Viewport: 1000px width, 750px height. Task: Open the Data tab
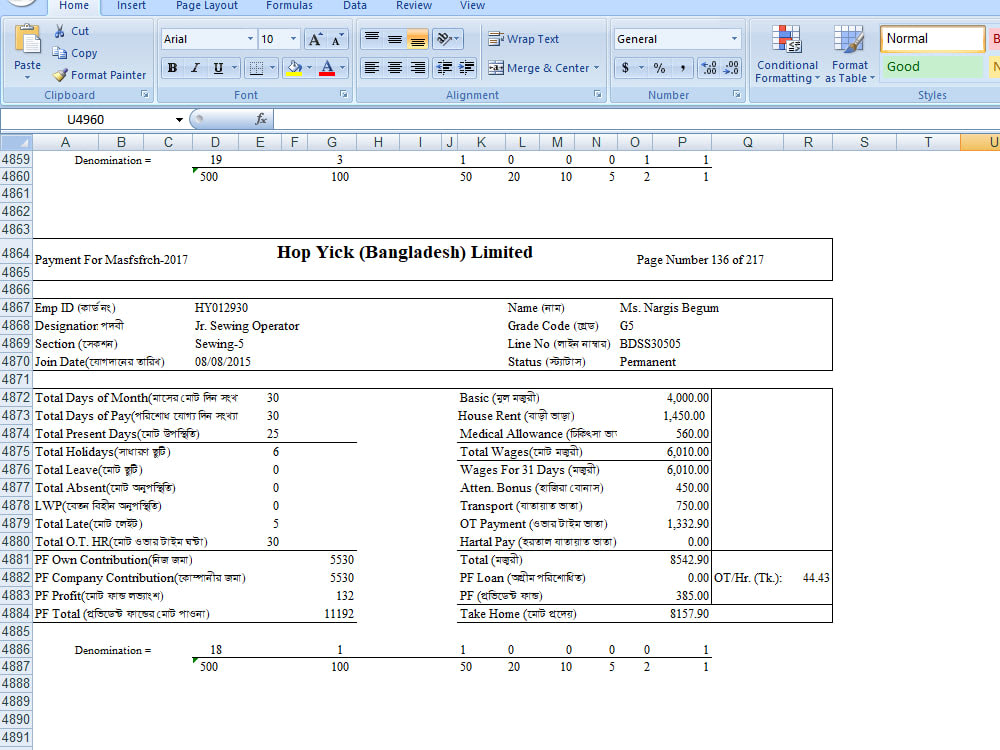coord(355,6)
